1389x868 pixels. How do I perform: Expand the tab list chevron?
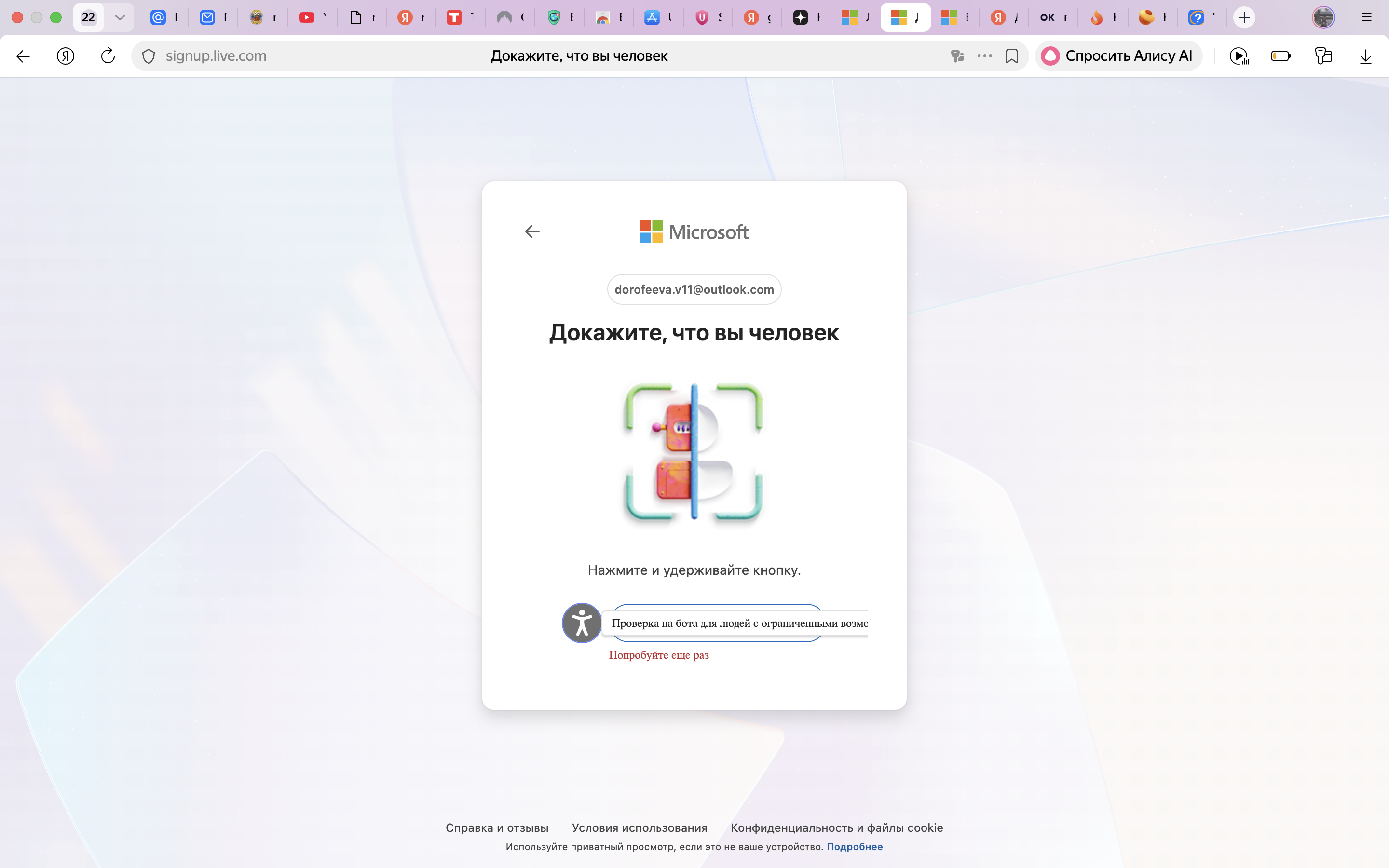pyautogui.click(x=120, y=17)
